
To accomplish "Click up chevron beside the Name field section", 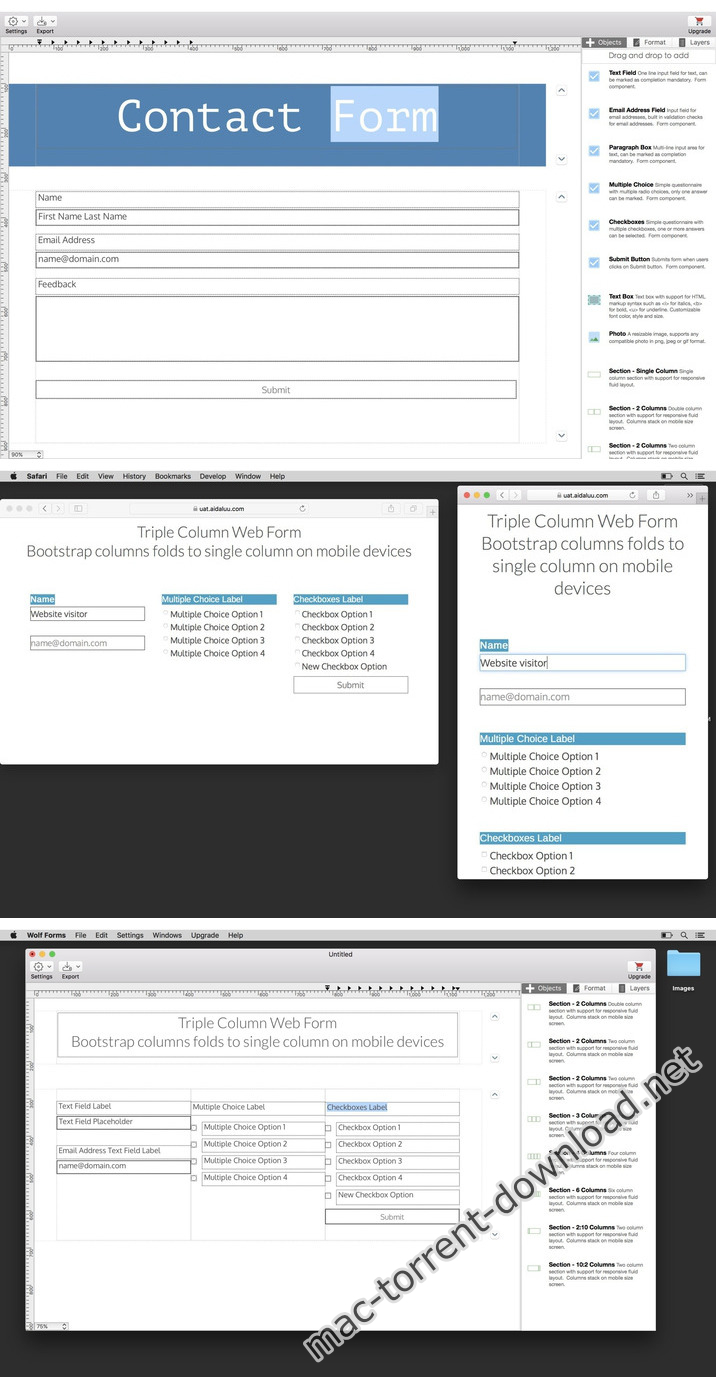I will 561,197.
